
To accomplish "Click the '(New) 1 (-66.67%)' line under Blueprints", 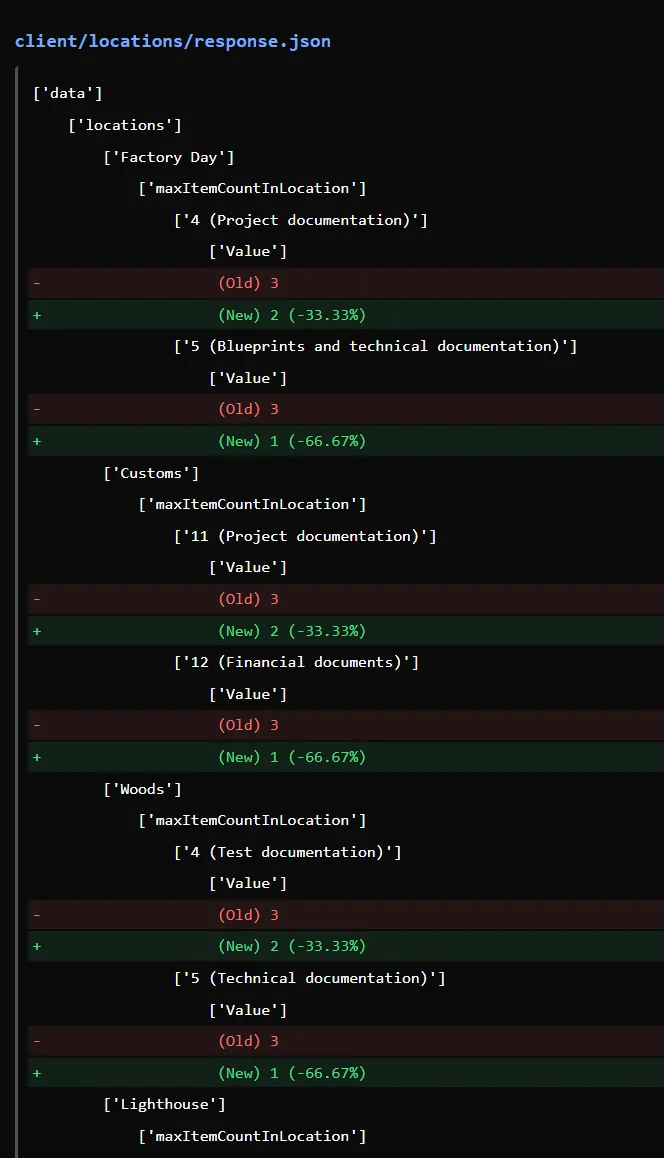I will (346, 441).
